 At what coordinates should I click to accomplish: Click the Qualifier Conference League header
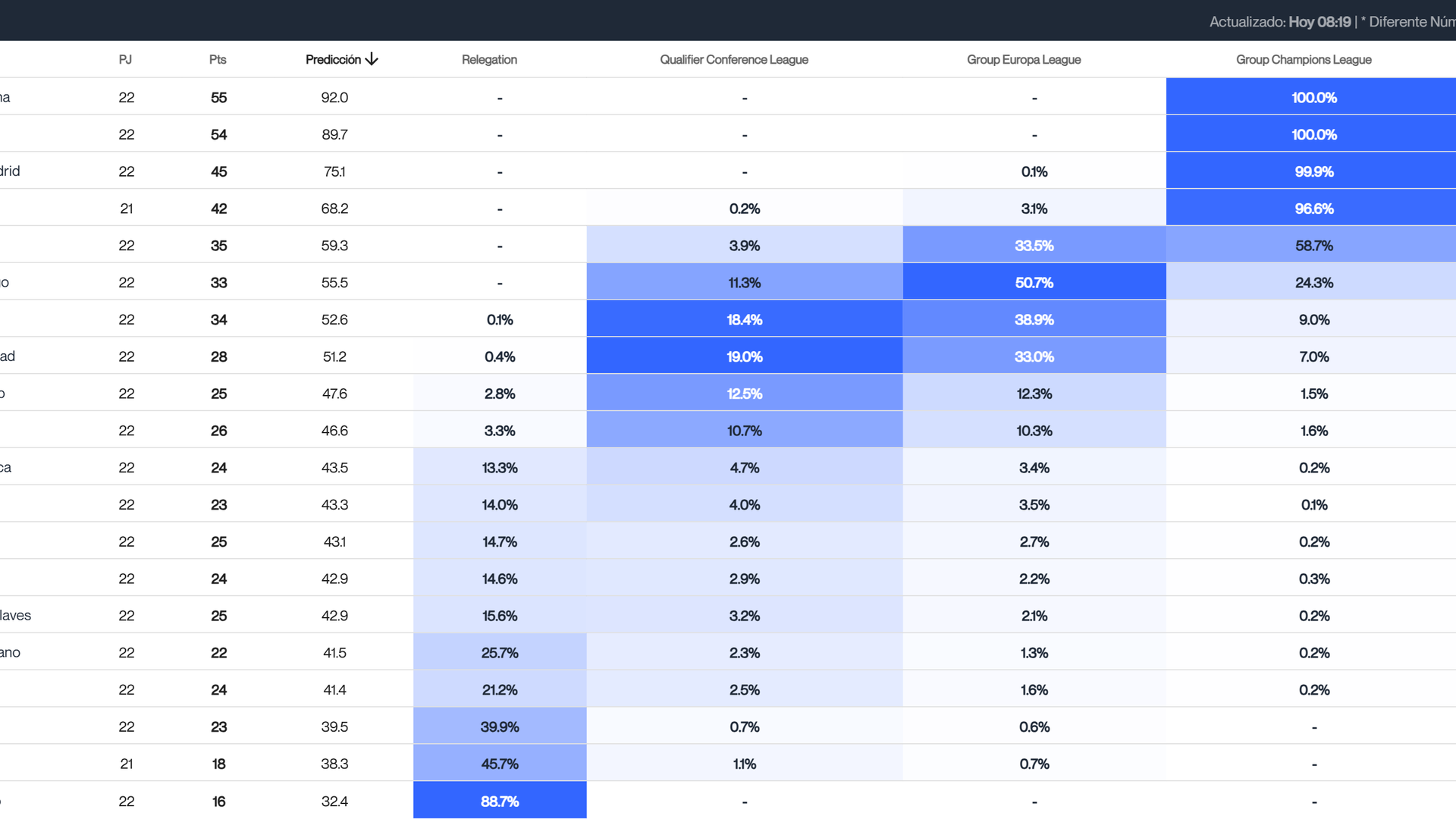tap(733, 59)
